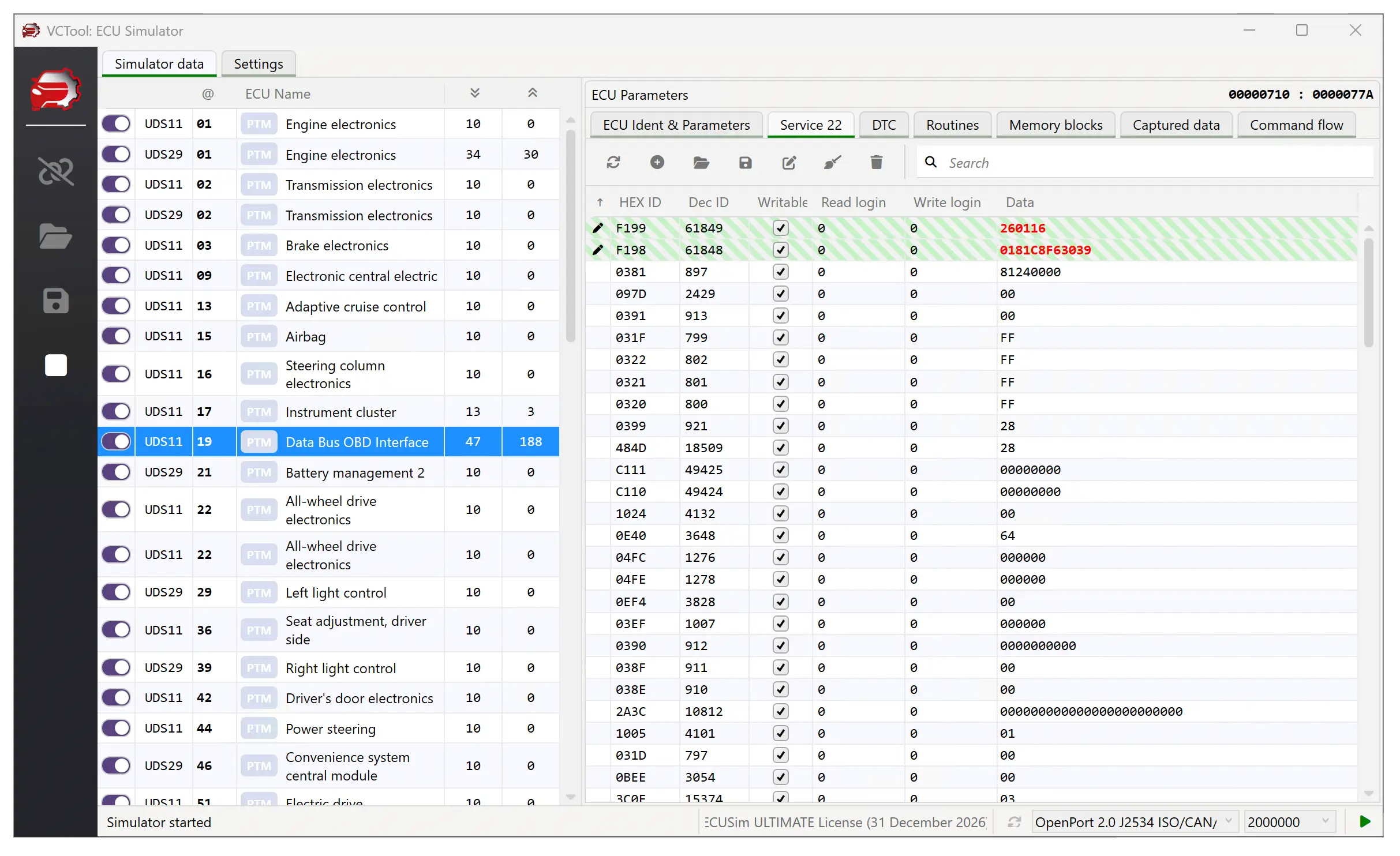This screenshot has width=1400, height=856.
Task: Click the trash delete icon in toolbar
Action: [x=876, y=163]
